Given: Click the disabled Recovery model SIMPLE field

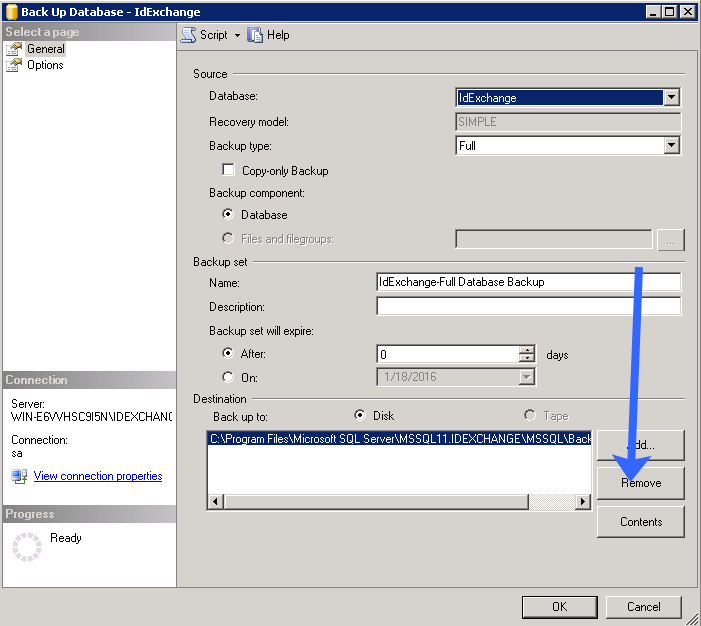Looking at the screenshot, I should (x=568, y=122).
